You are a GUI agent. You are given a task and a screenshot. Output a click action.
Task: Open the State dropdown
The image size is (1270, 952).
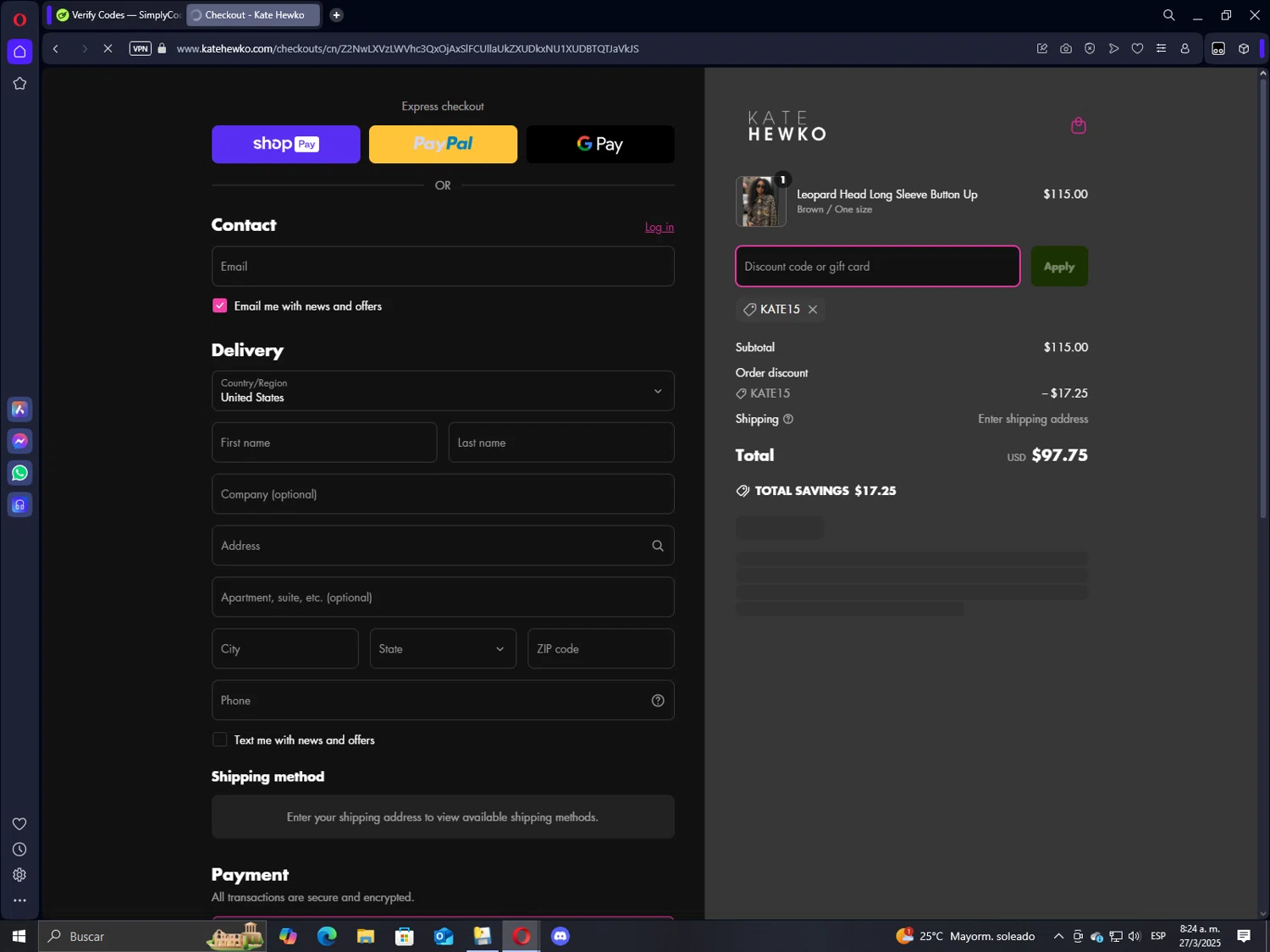443,649
